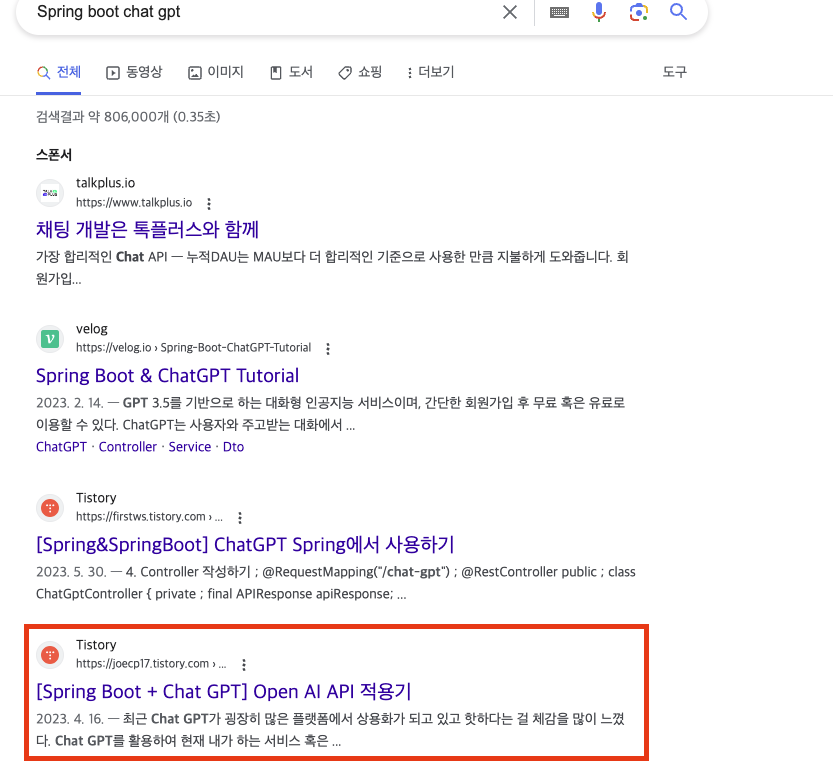This screenshot has width=833, height=763.
Task: Jump to the Dto section sitelink
Action: [x=233, y=447]
